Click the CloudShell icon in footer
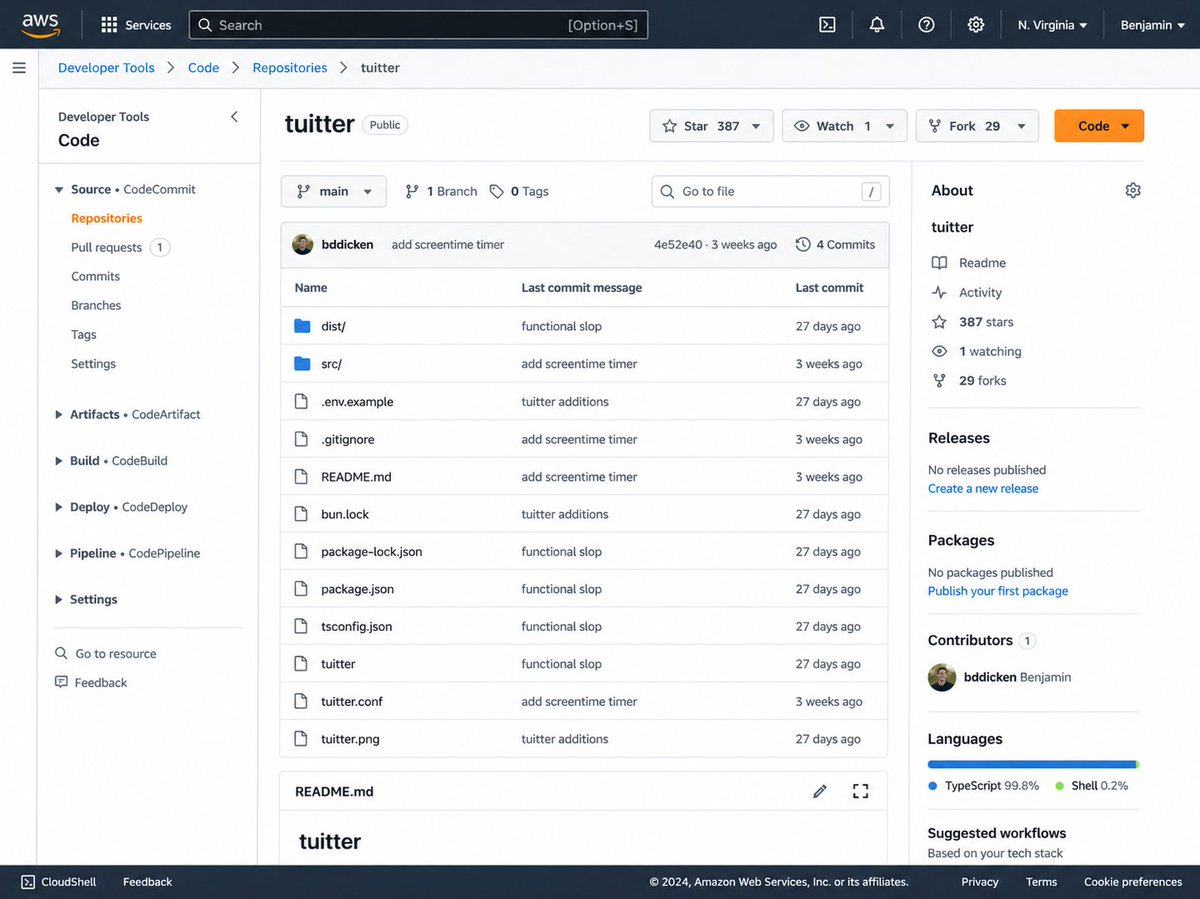The width and height of the screenshot is (1200, 899). (28, 882)
